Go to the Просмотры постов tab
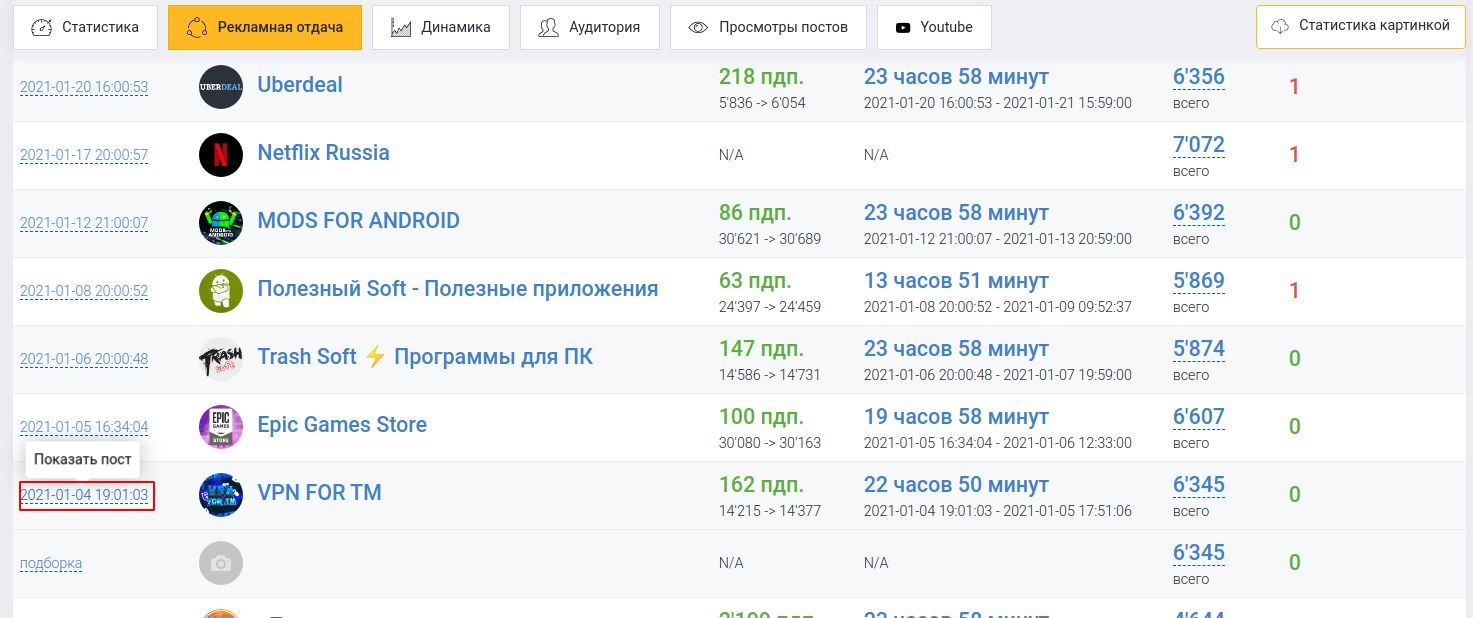This screenshot has height=618, width=1473. 768,27
